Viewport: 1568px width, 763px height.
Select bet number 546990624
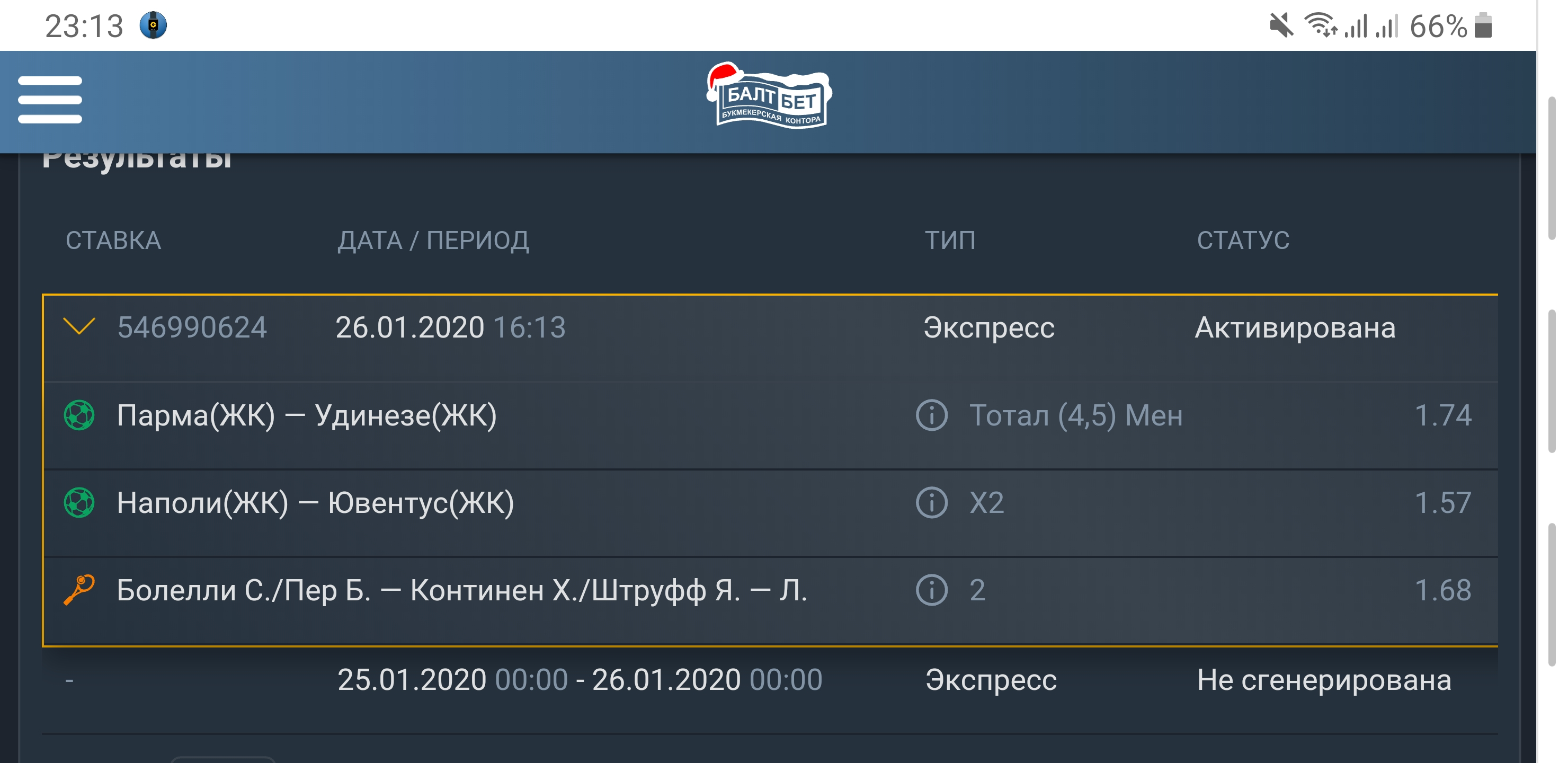(192, 327)
